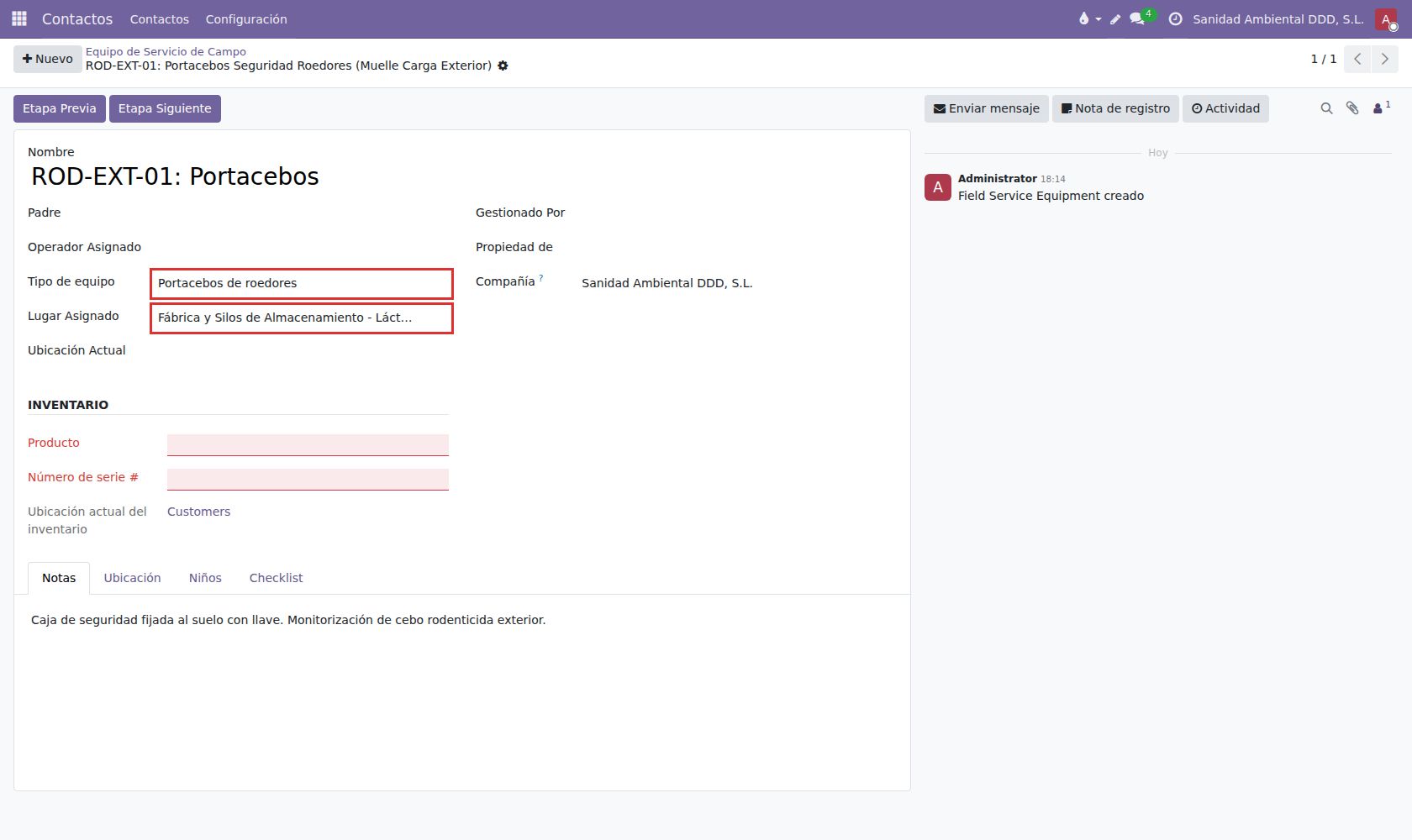Open the Tipo de equipo dropdown field

pyautogui.click(x=302, y=284)
